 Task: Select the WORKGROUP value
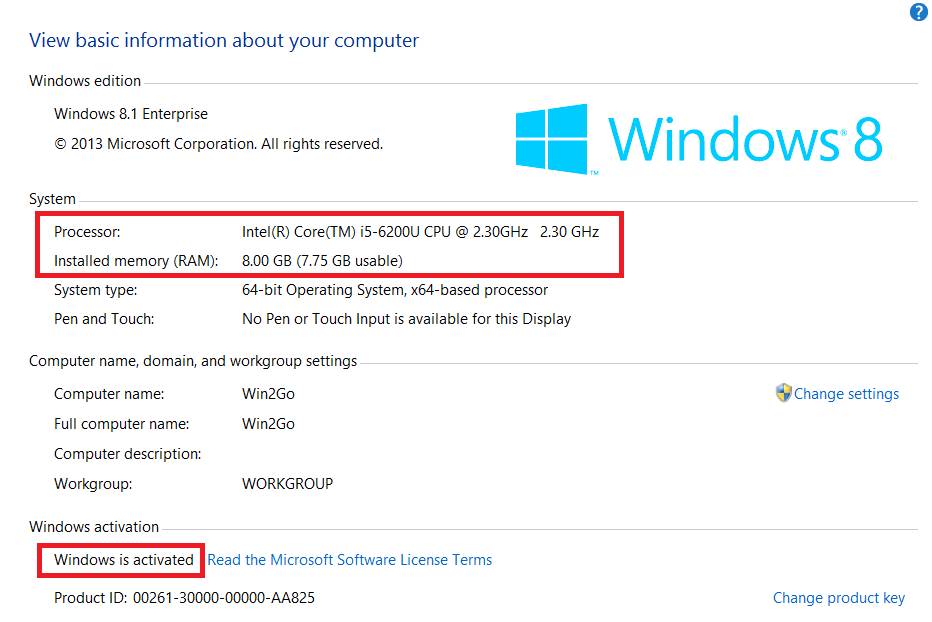click(287, 484)
